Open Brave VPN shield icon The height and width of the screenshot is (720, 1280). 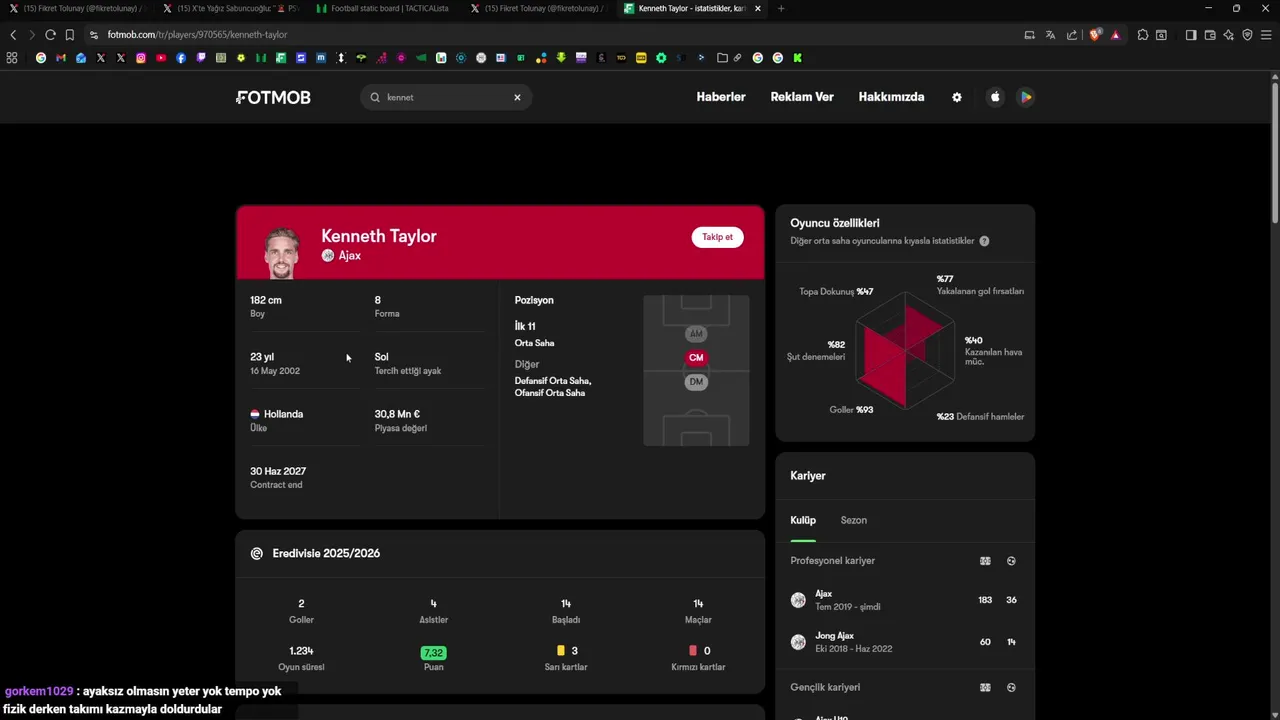pyautogui.click(x=1247, y=35)
